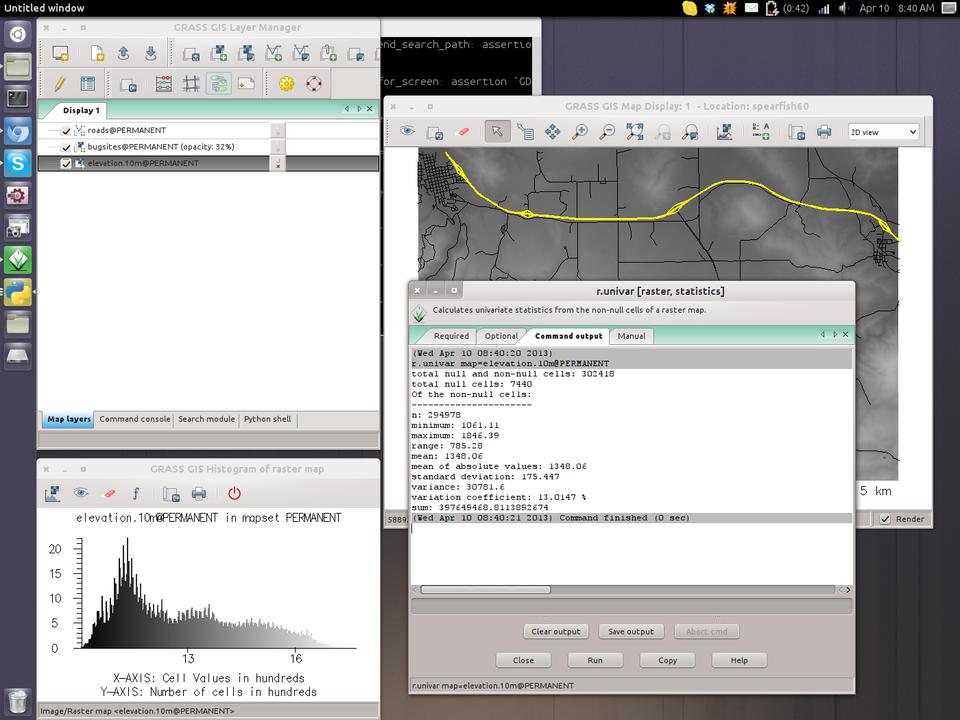
Task: Erase the map display with eraser icon
Action: click(462, 131)
